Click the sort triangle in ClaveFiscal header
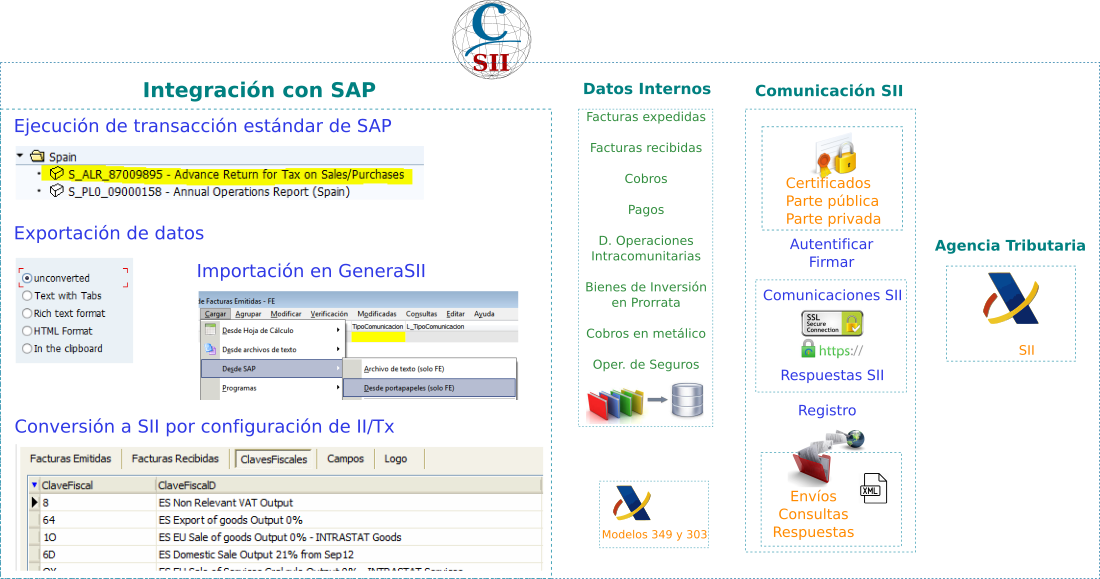This screenshot has height=579, width=1100. point(34,484)
